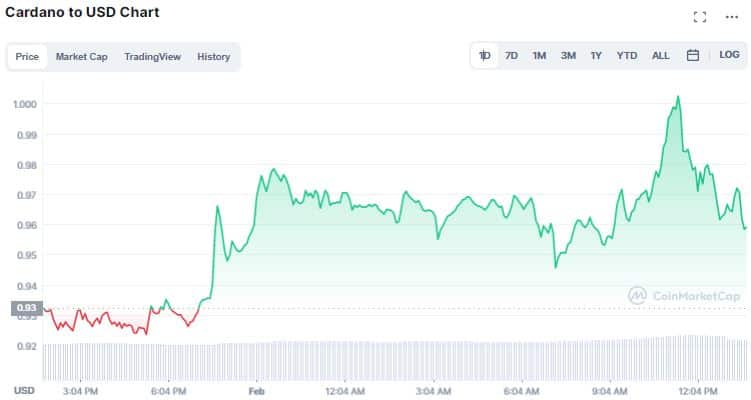Open the three-dot more options menu

click(x=731, y=17)
